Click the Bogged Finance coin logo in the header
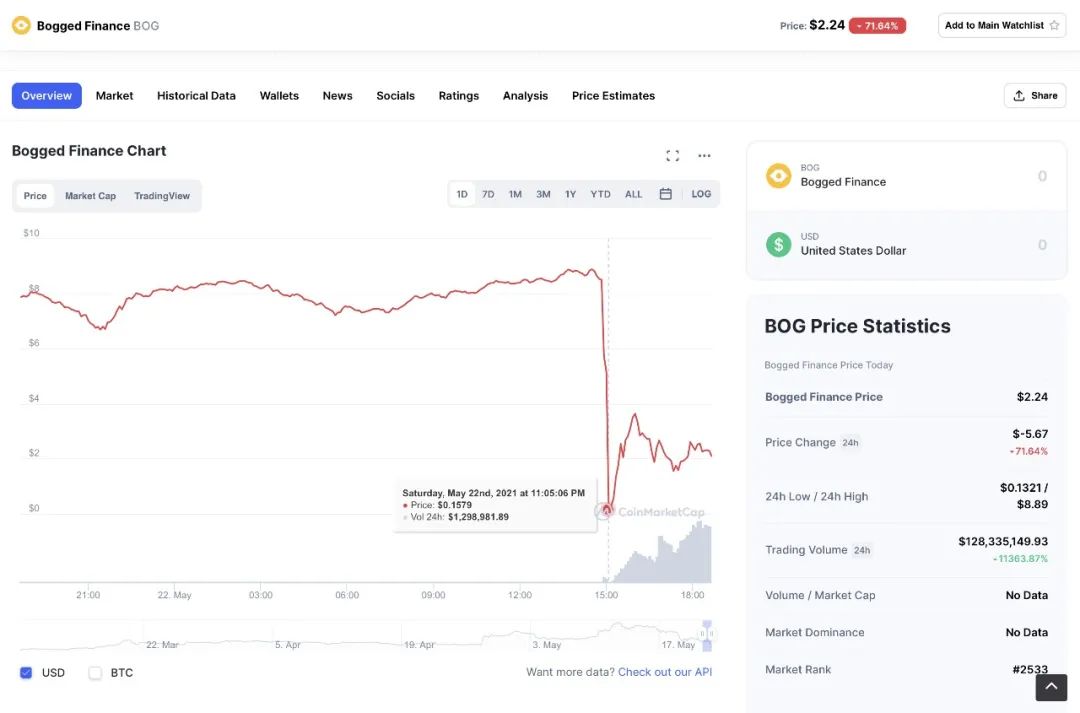1080x713 pixels. (21, 25)
